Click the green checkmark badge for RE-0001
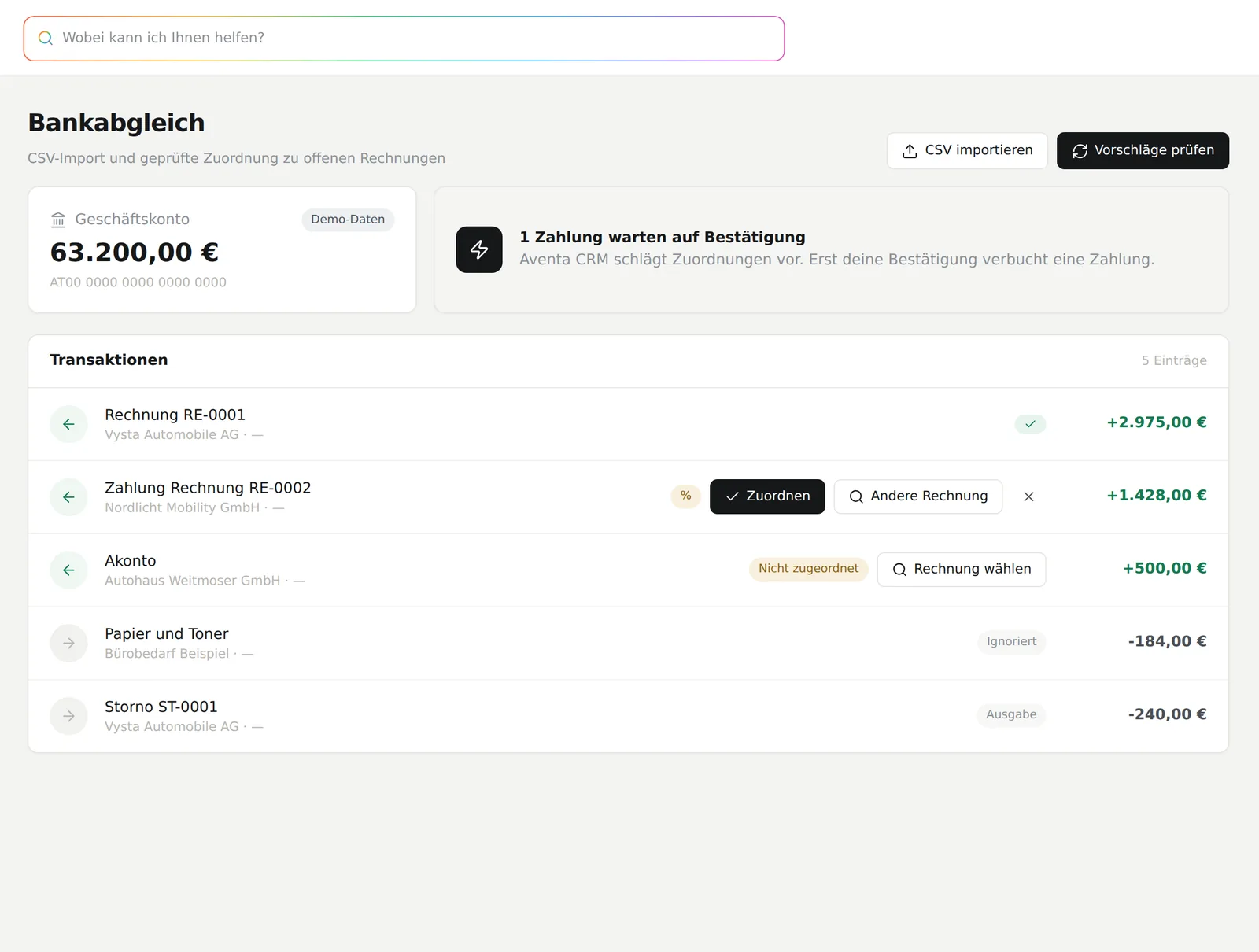1259x952 pixels. tap(1030, 424)
